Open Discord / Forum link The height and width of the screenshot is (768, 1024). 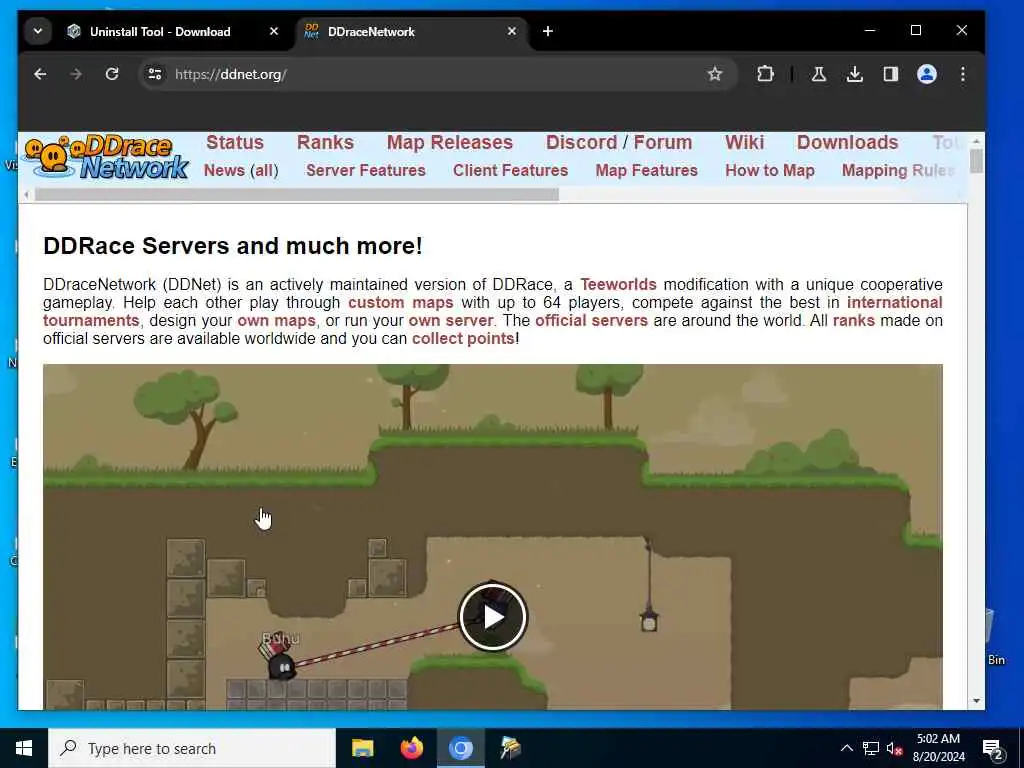pos(619,142)
